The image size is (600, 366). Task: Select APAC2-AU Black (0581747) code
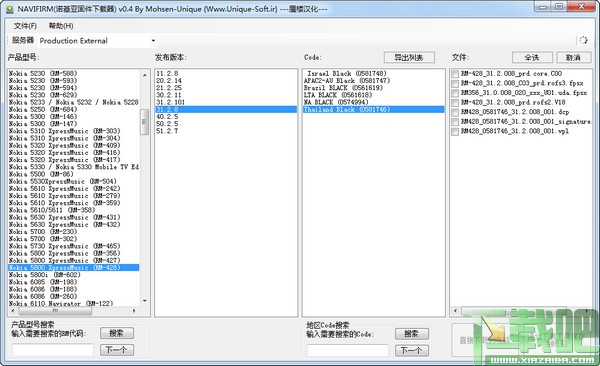click(x=373, y=80)
